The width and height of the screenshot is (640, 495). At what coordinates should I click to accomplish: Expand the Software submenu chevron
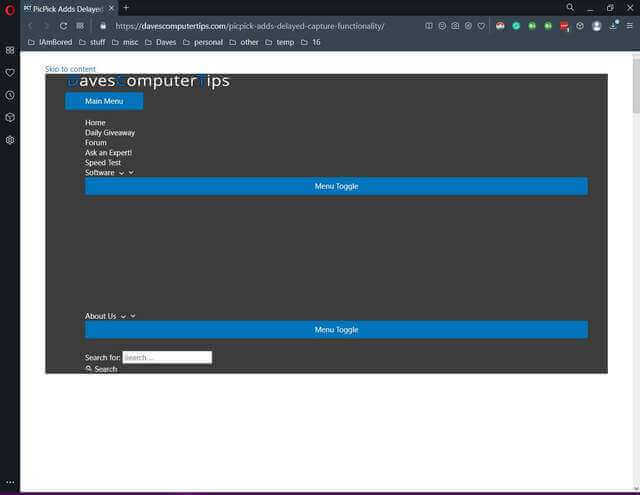(131, 173)
